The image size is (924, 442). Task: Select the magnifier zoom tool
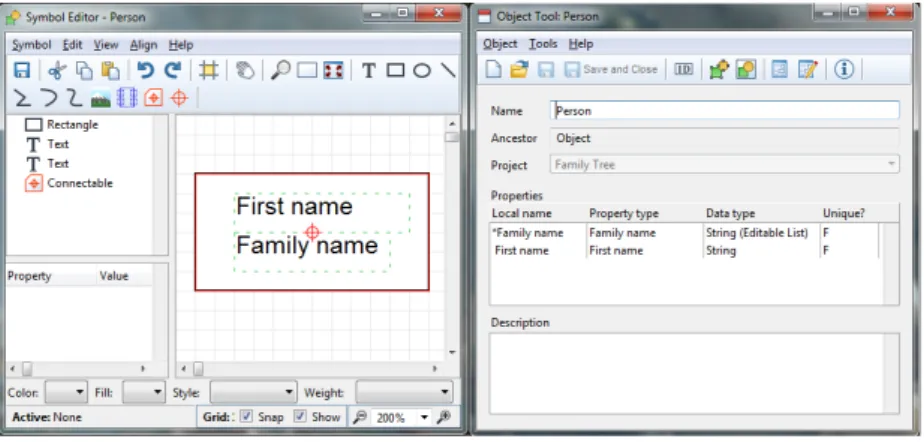tap(280, 71)
